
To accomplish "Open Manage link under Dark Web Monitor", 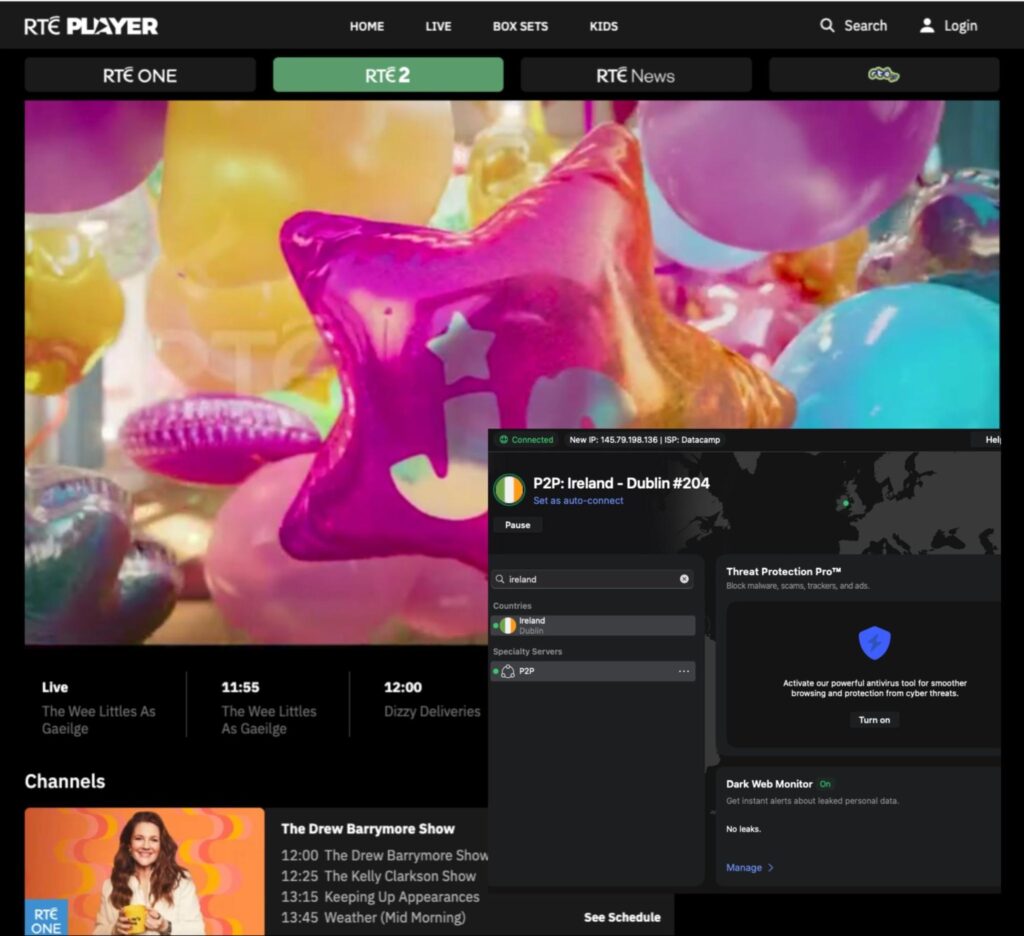I will click(744, 867).
